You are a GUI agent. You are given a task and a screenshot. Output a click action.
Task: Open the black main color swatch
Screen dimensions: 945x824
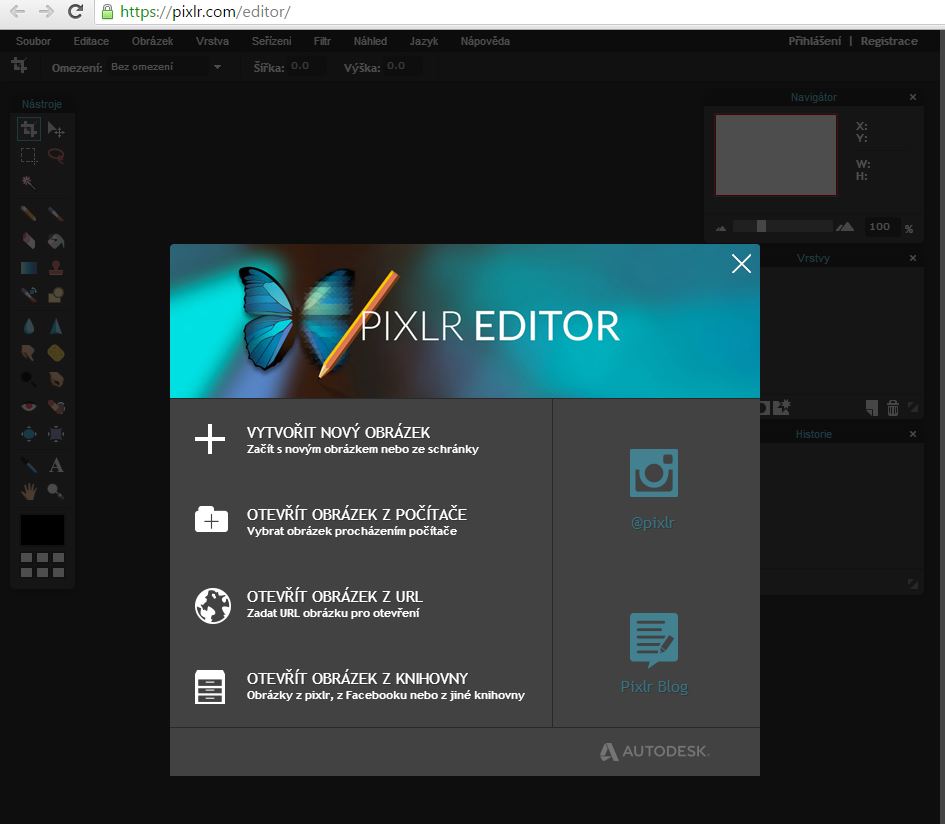coord(42,530)
